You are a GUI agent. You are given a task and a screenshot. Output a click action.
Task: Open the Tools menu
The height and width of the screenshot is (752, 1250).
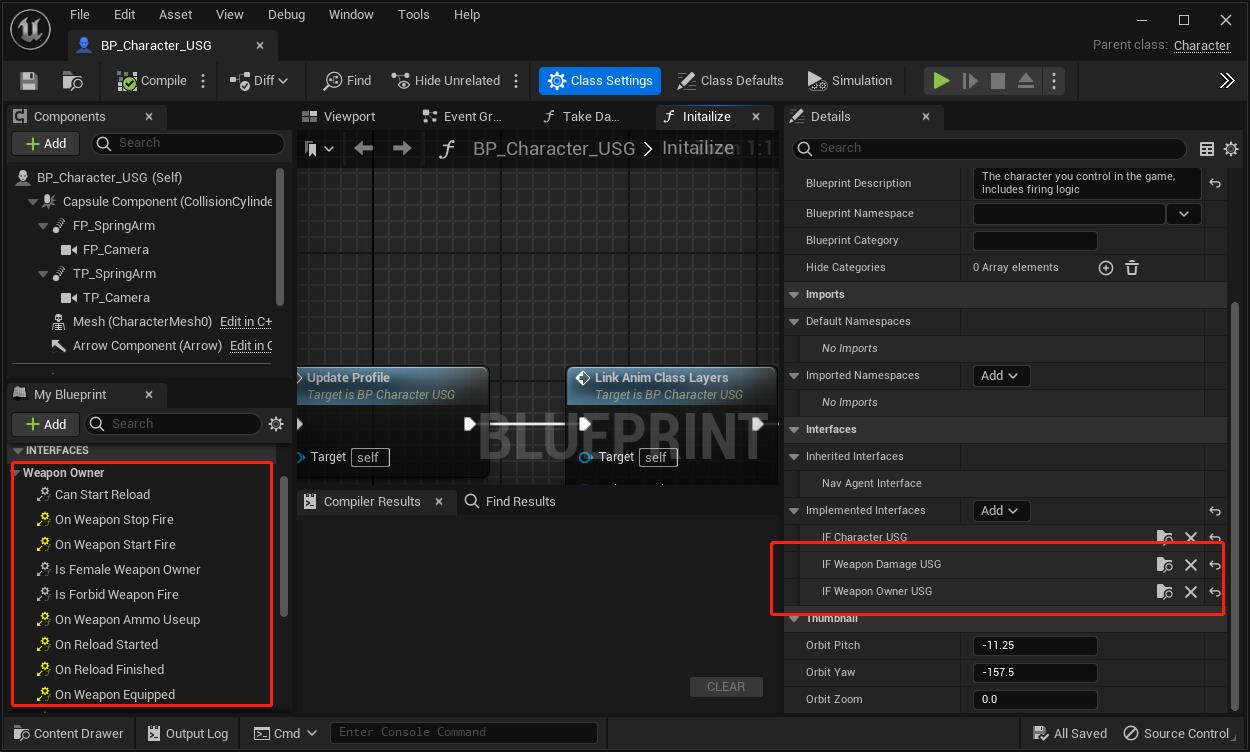coord(414,14)
